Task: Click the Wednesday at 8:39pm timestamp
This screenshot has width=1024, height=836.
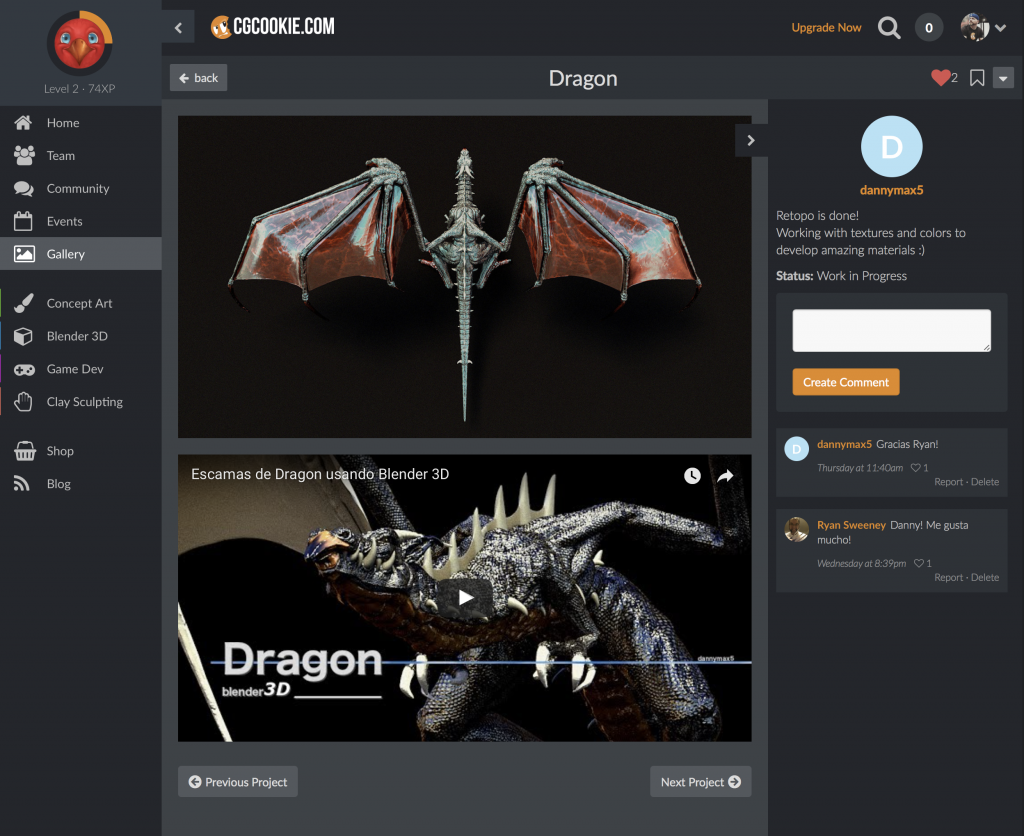Action: [x=861, y=563]
